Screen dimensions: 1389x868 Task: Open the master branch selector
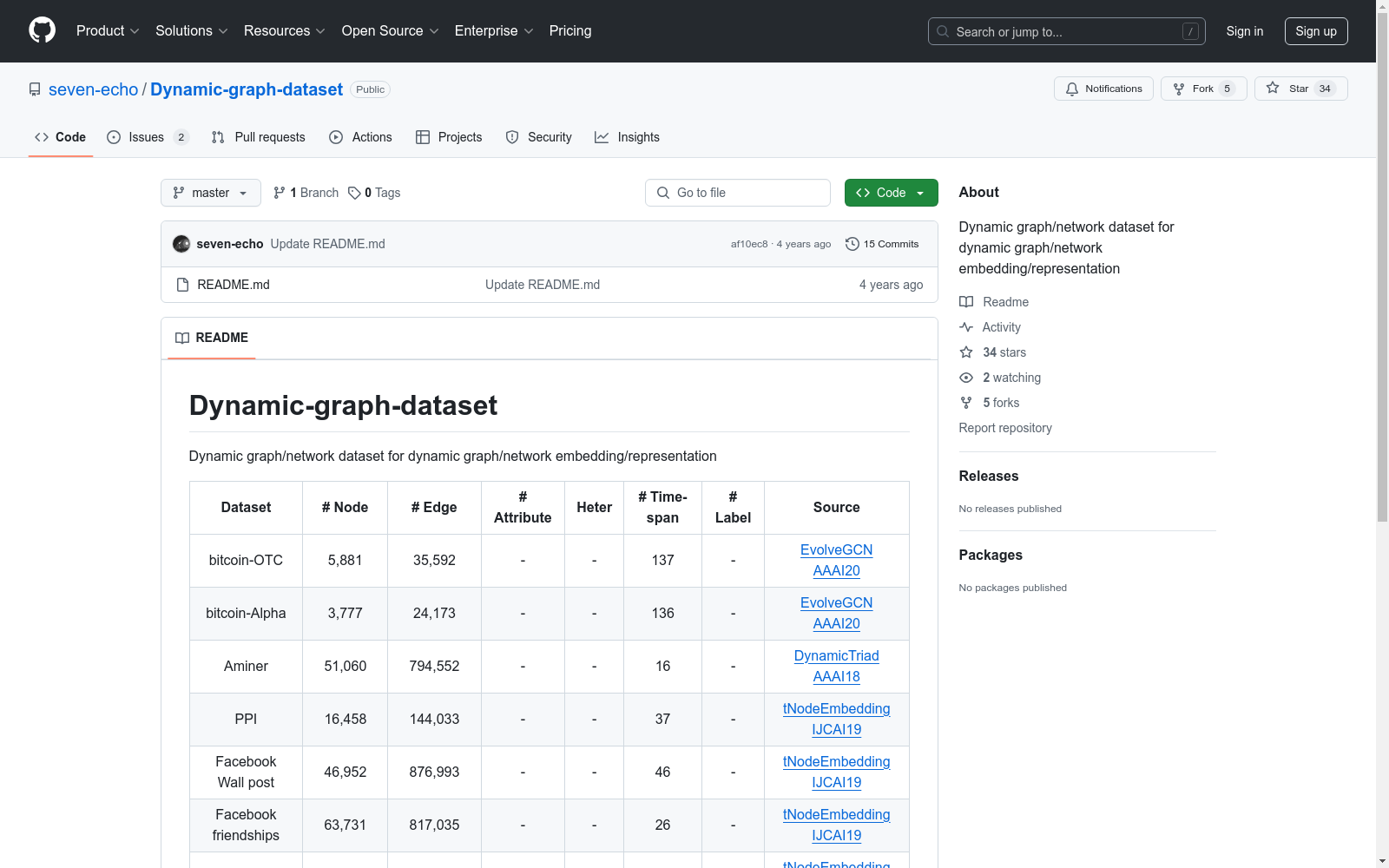click(x=211, y=193)
